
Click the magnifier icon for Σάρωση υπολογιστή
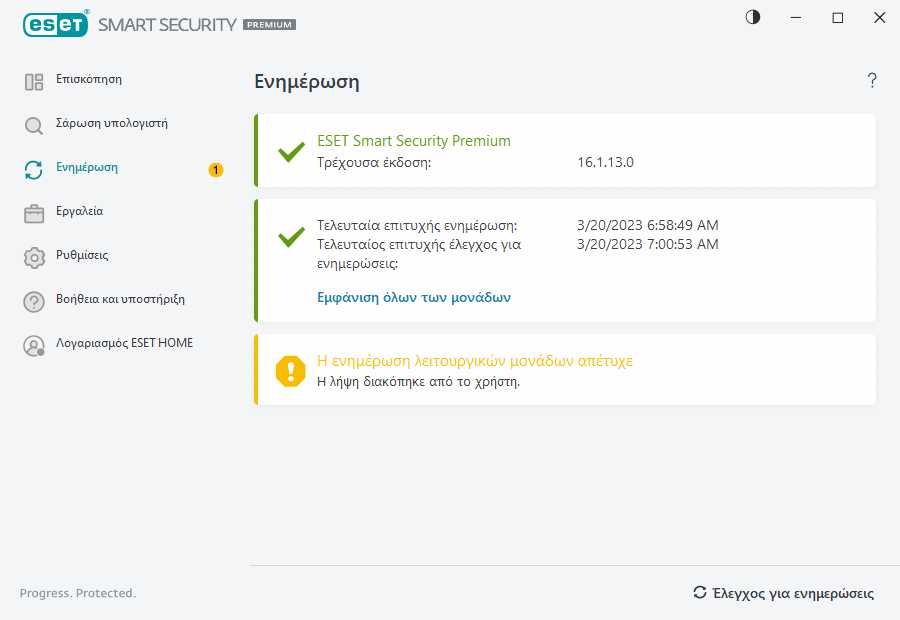[34, 126]
